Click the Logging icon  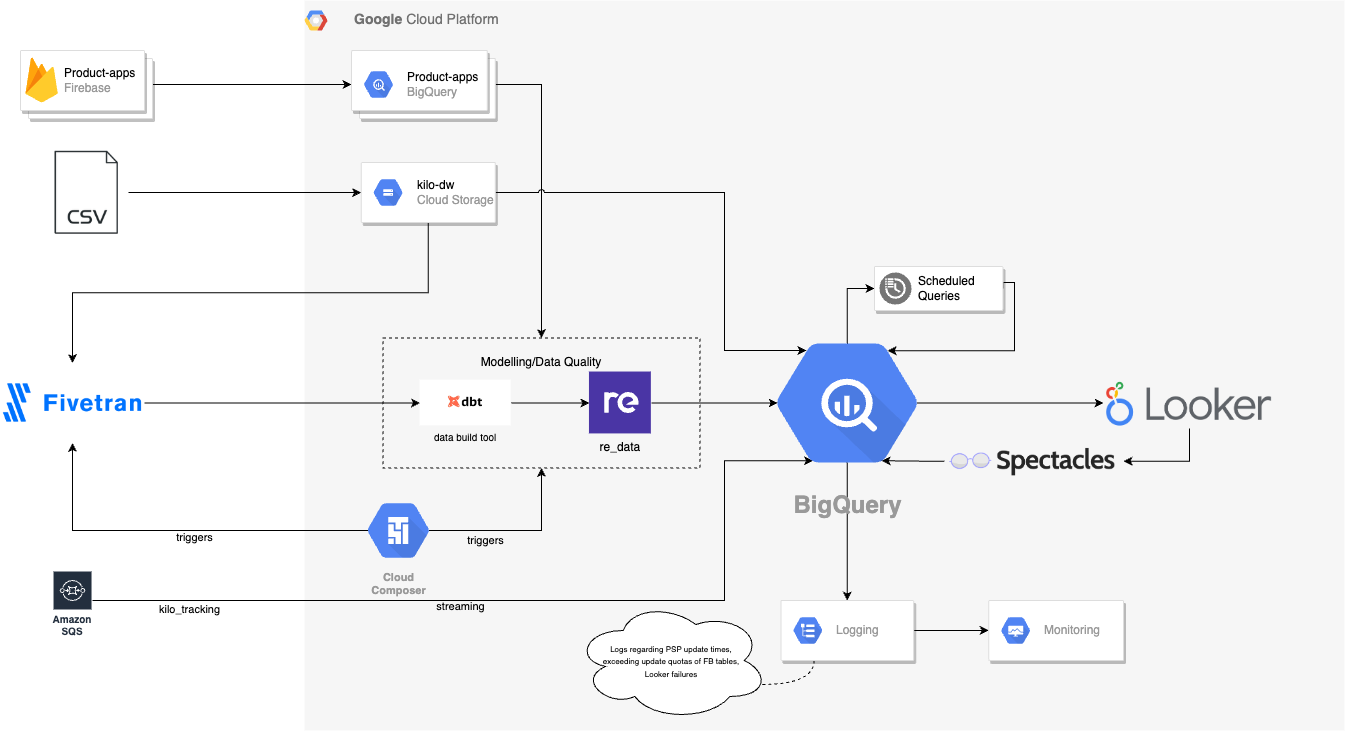(807, 631)
